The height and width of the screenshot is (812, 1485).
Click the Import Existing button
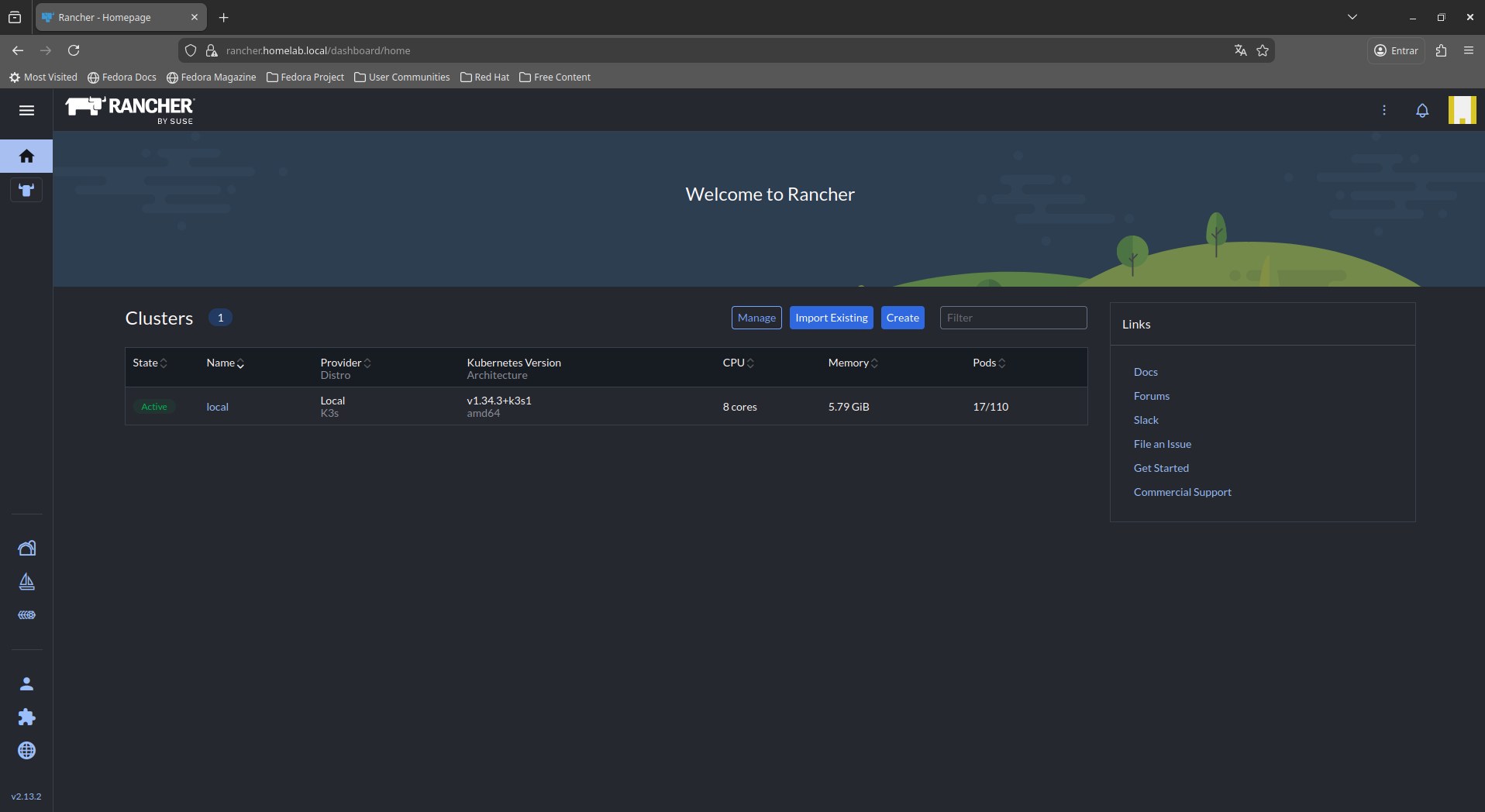pyautogui.click(x=831, y=318)
